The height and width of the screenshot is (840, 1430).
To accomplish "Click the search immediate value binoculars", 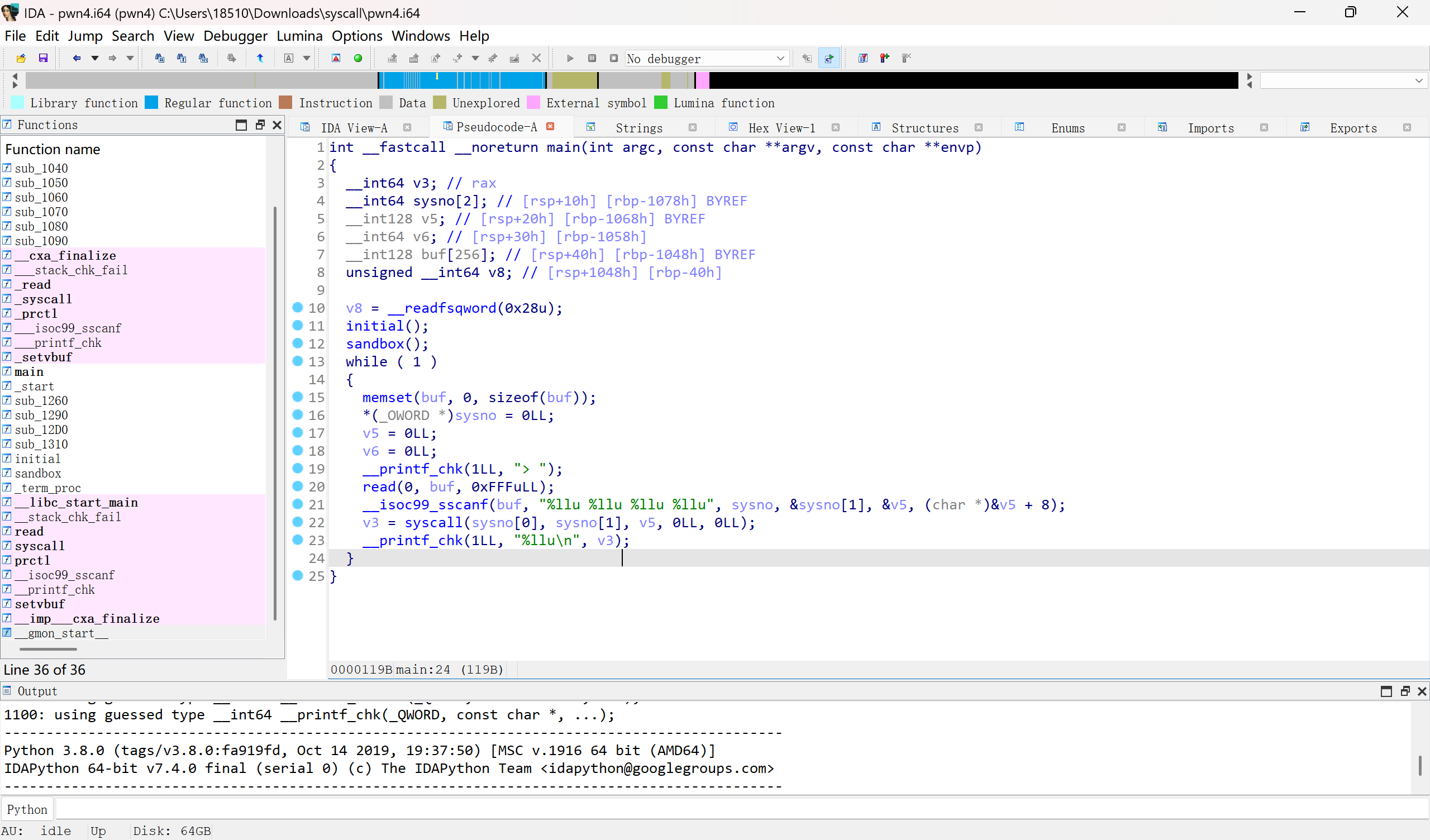I will [159, 58].
